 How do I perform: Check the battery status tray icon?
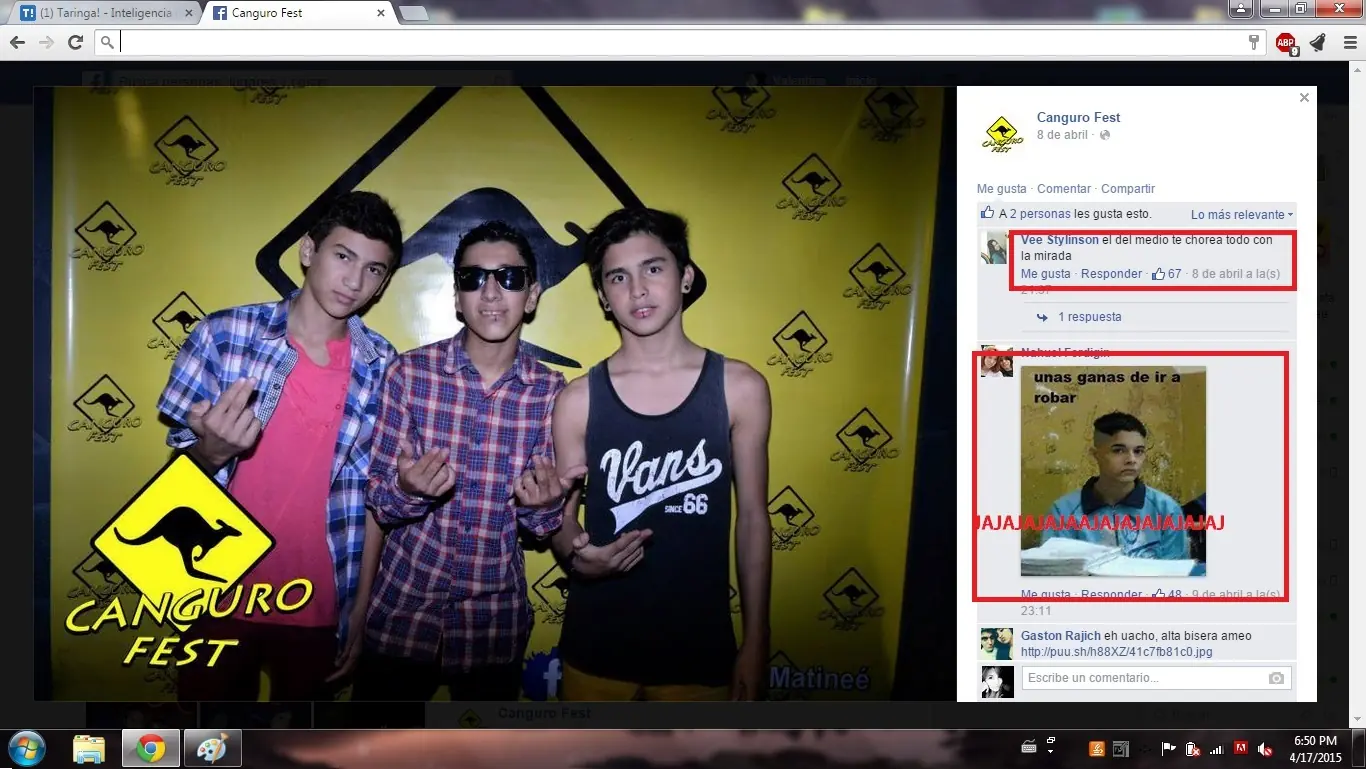pos(1192,749)
